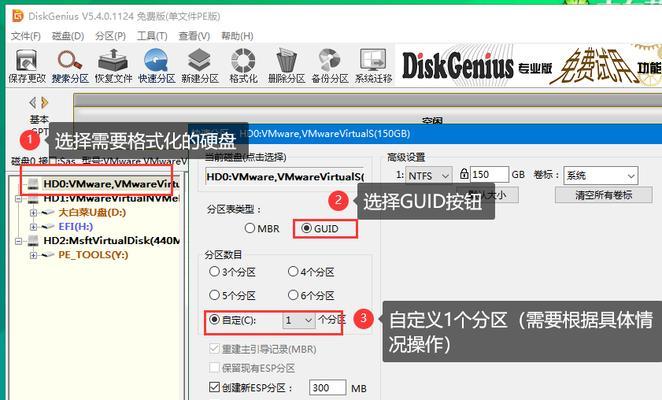Click the drive icon beside EFI(H:)
The image size is (662, 400).
tap(48, 226)
